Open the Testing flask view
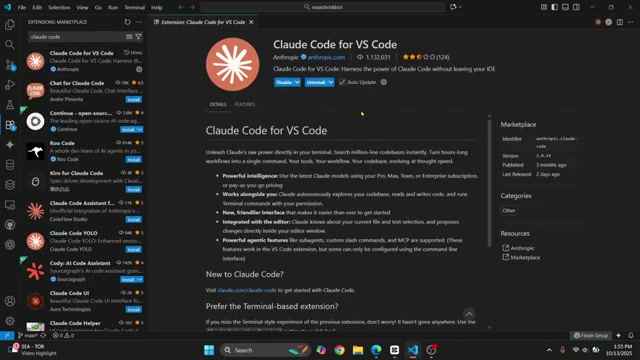This screenshot has height=360, width=640. click(x=10, y=104)
